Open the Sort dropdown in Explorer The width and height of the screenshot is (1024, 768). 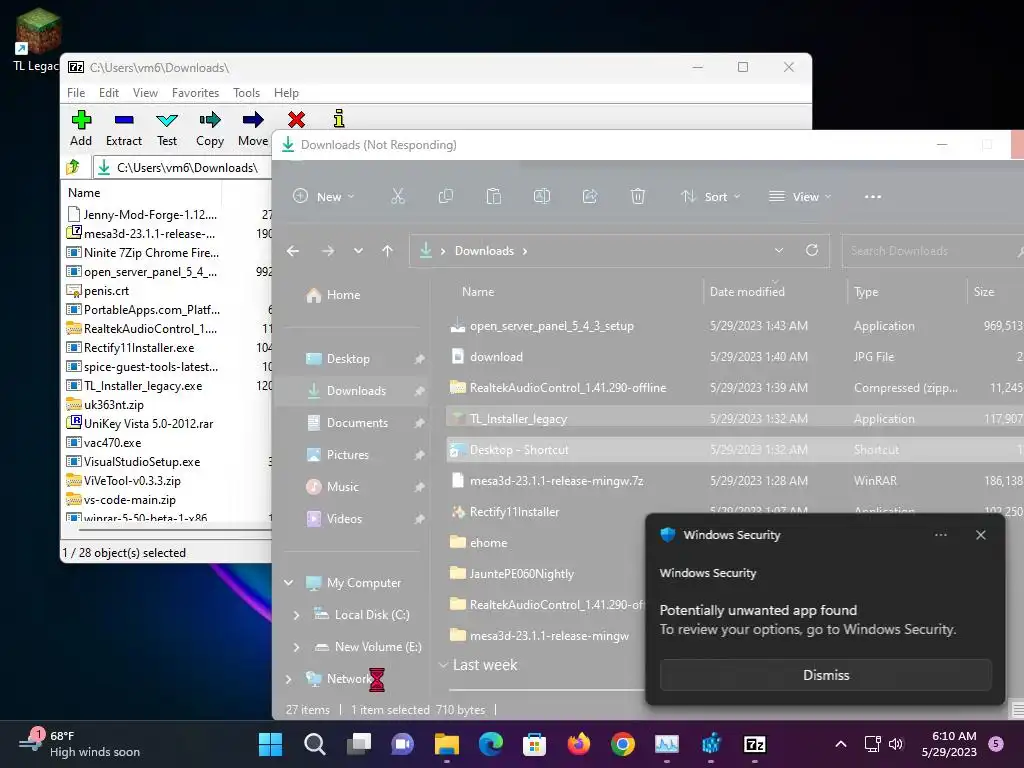click(x=711, y=197)
